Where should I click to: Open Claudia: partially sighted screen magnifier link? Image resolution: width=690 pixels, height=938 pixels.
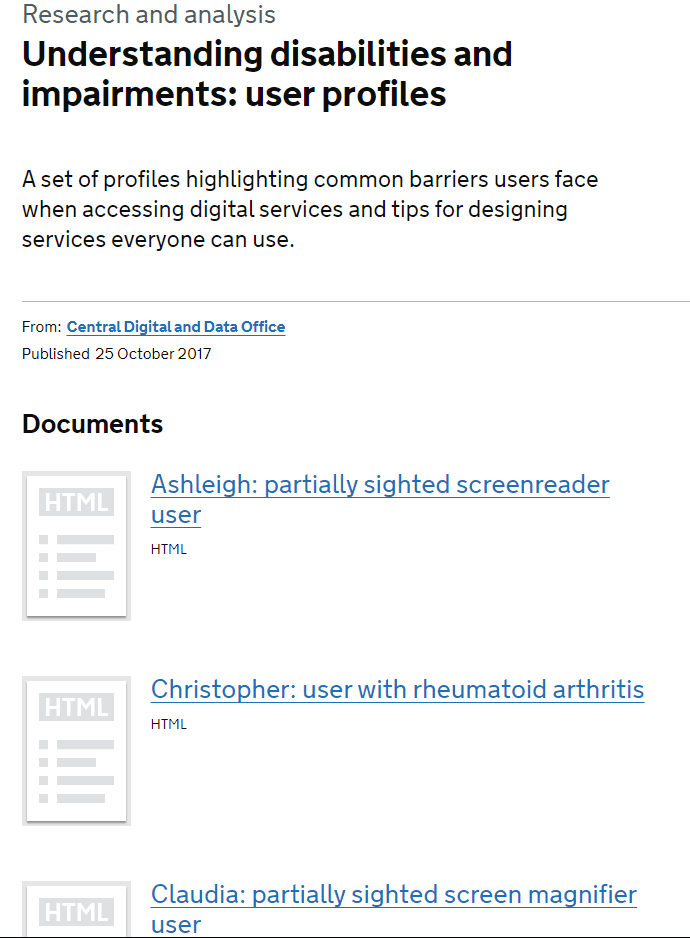[393, 895]
